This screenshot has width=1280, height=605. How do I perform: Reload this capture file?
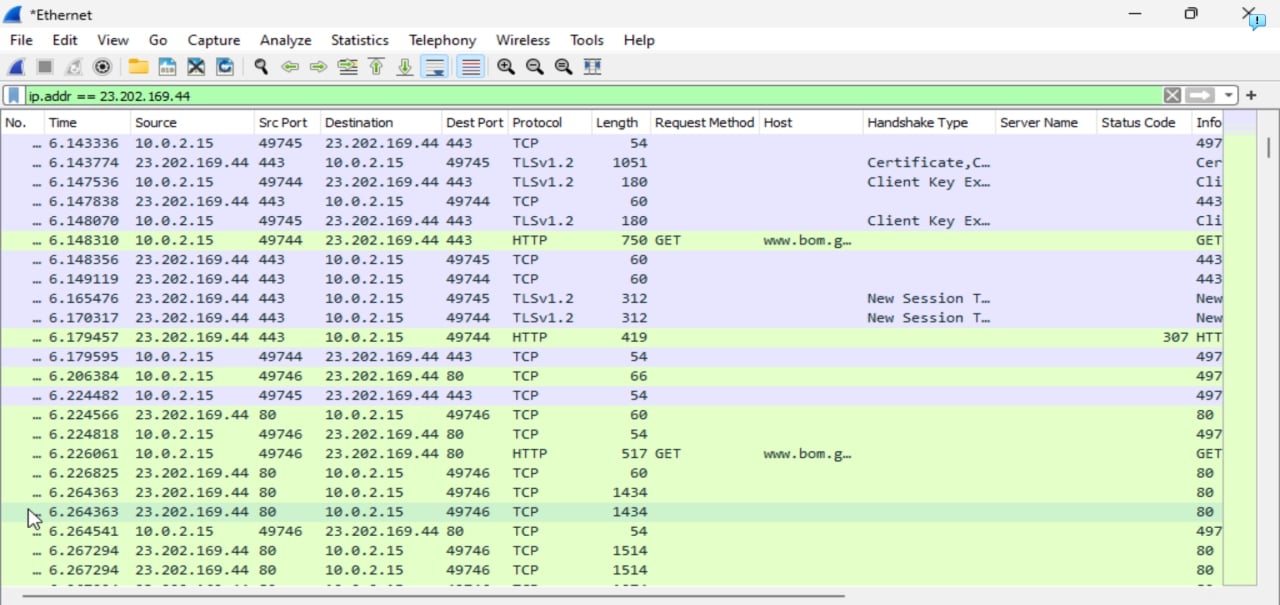click(x=225, y=67)
